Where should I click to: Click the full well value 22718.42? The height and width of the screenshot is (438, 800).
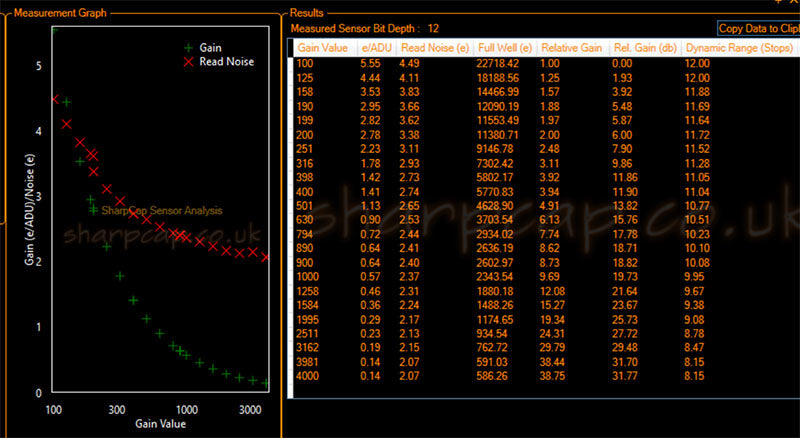pyautogui.click(x=500, y=63)
